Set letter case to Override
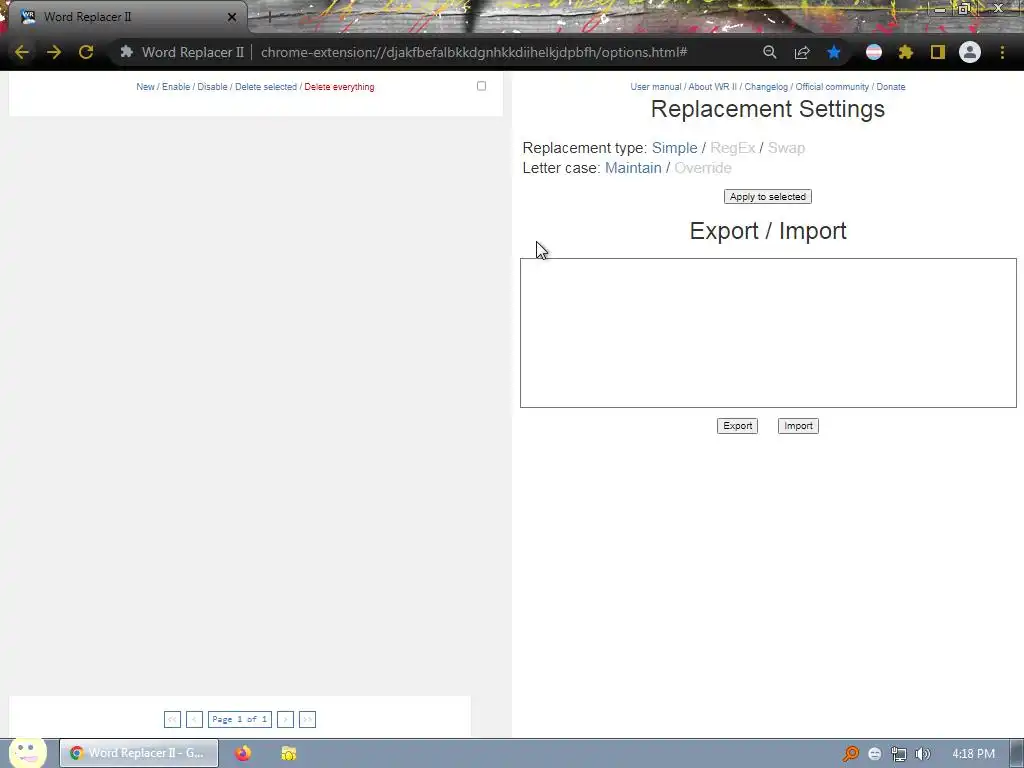Screen dimensions: 1024x768 coord(703,168)
